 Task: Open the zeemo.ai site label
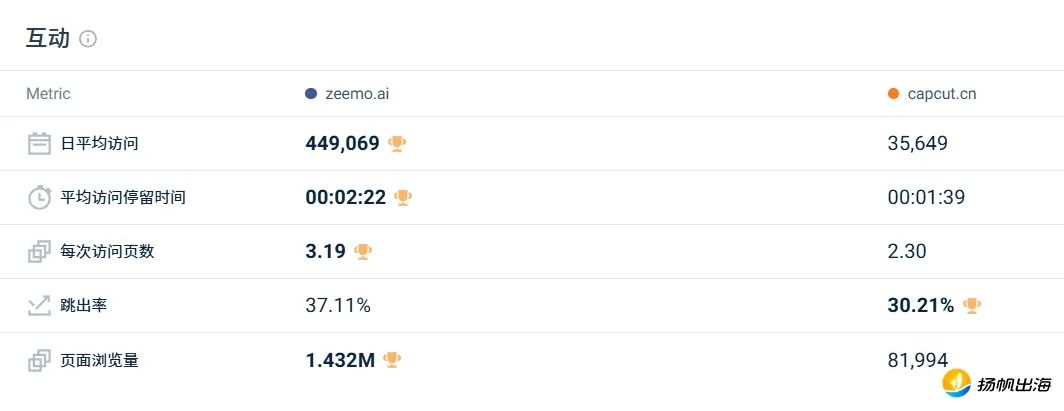point(357,94)
